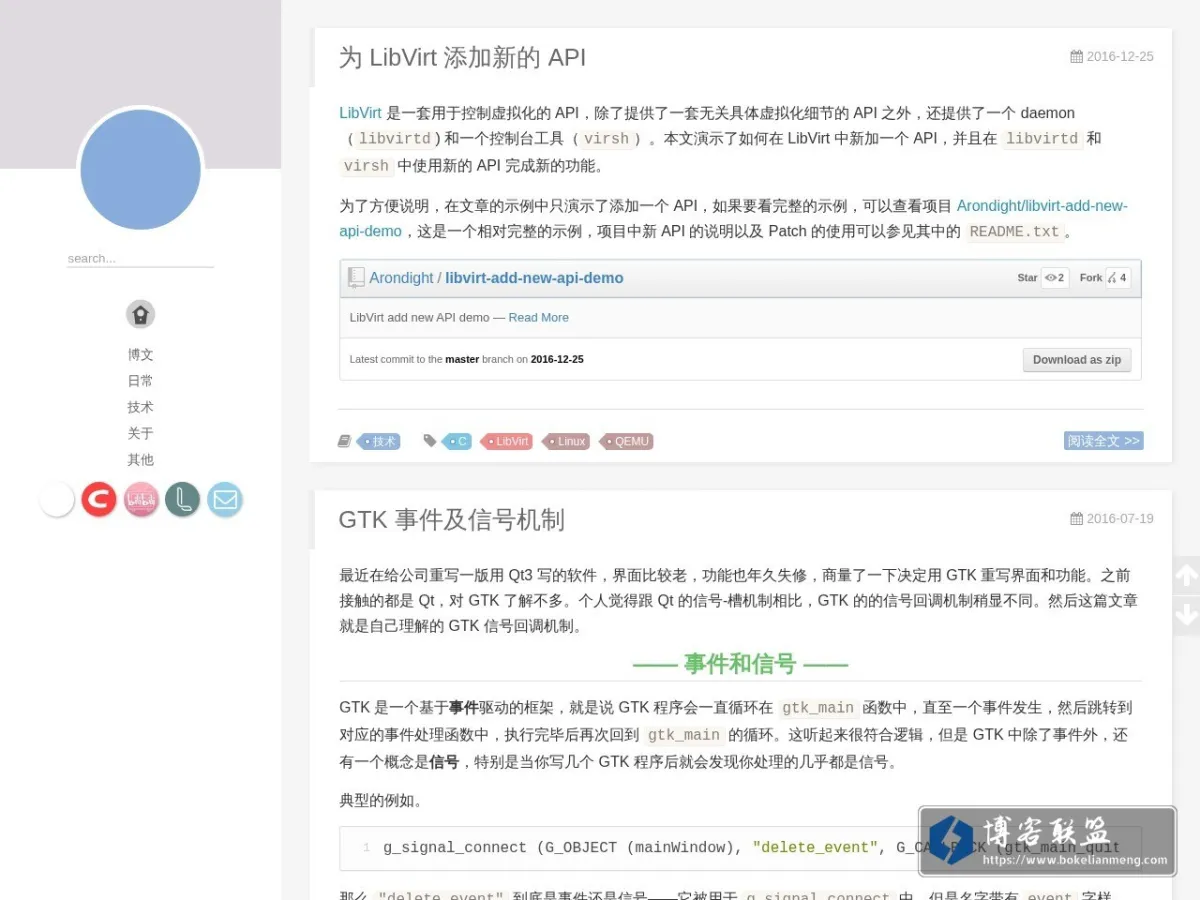The width and height of the screenshot is (1200, 900).
Task: Open the 为 LibVirt 添加新的 API post title
Action: coord(462,57)
